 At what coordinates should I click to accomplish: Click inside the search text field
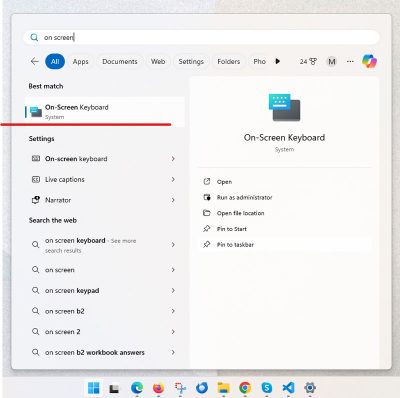click(201, 37)
